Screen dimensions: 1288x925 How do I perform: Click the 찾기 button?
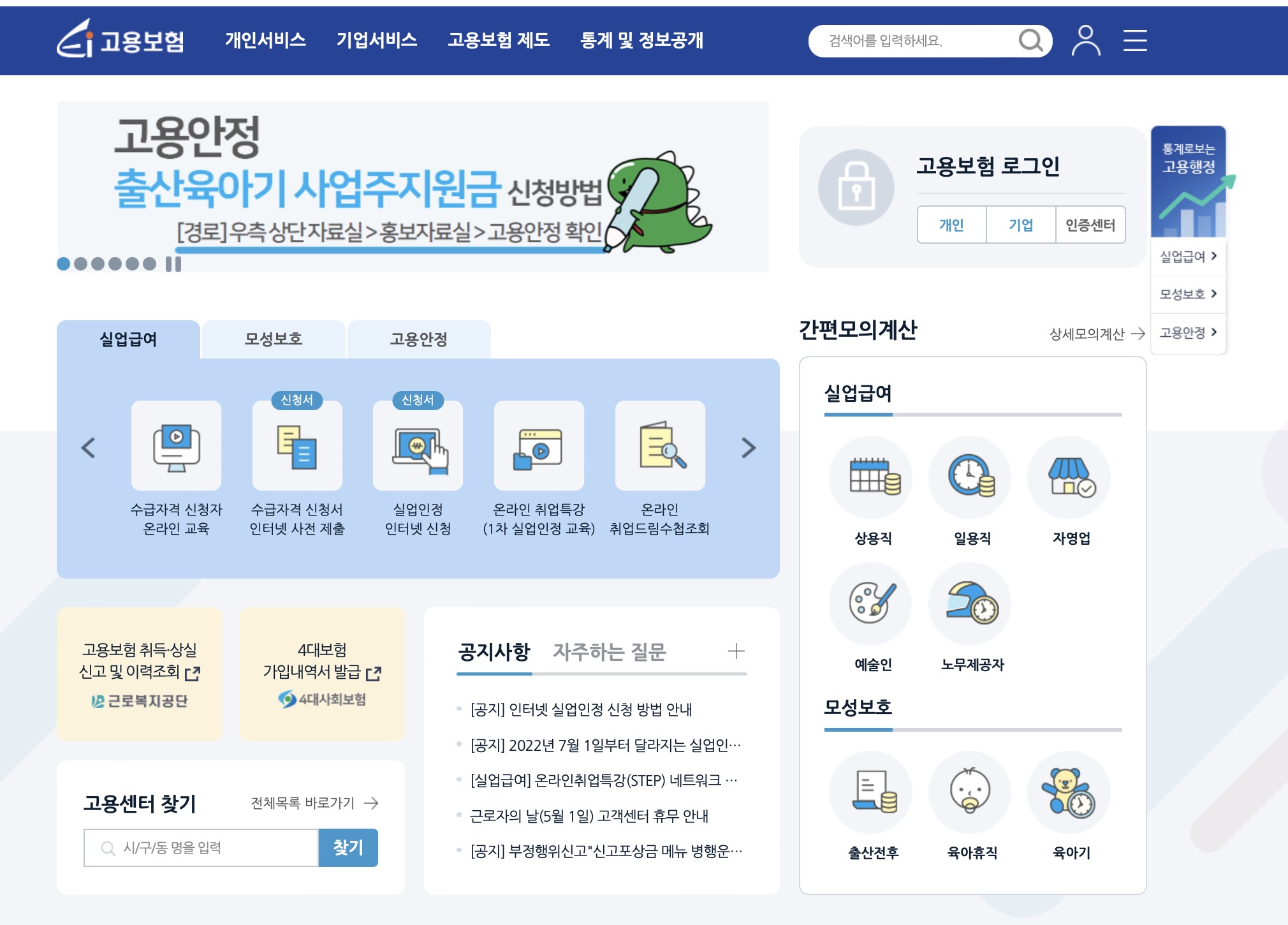[348, 848]
